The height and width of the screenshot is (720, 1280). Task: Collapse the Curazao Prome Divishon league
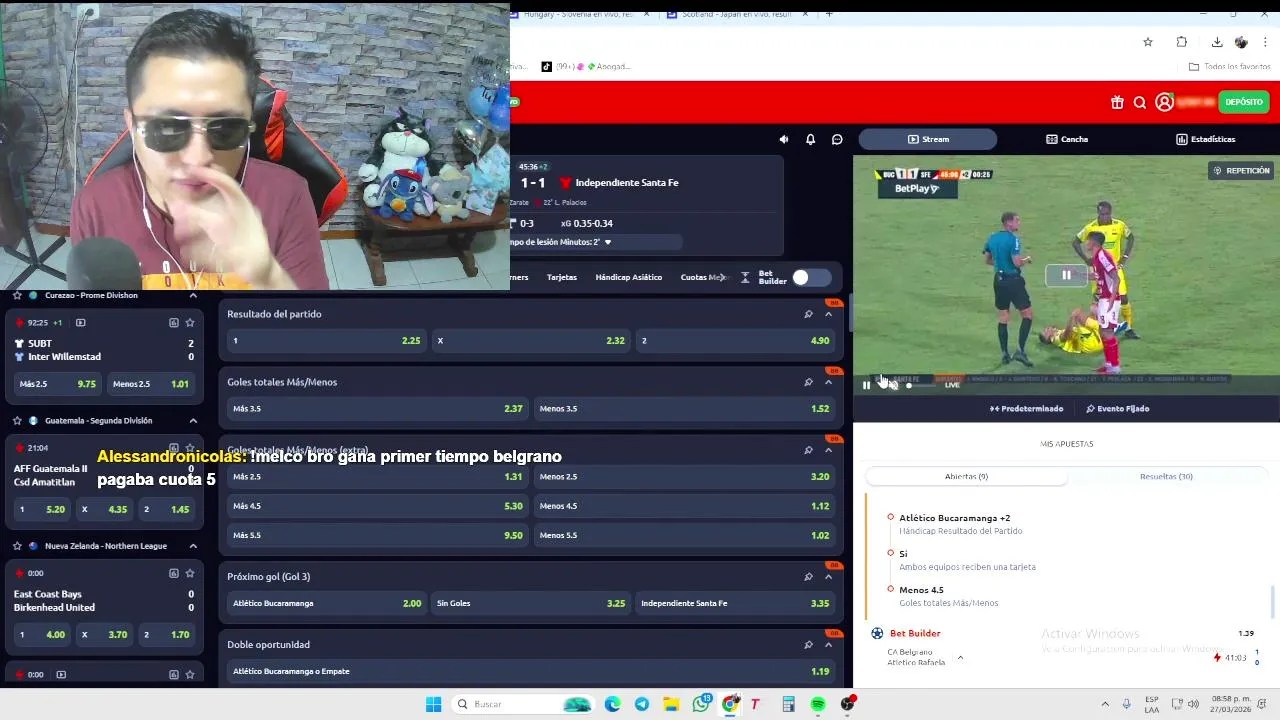[x=193, y=296]
